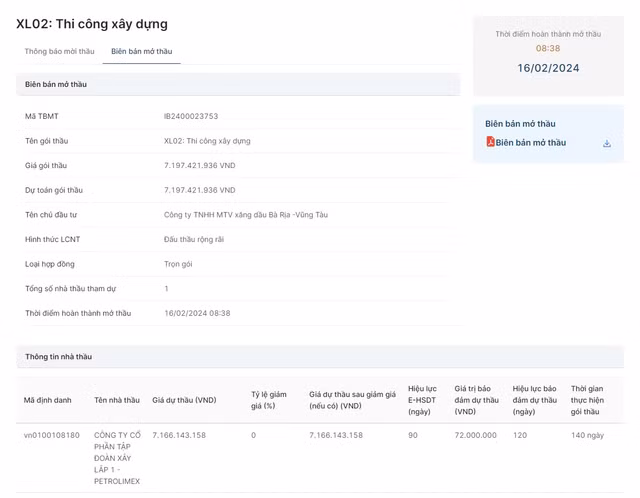Open the Biên bản mở thầu PDF link

point(530,143)
